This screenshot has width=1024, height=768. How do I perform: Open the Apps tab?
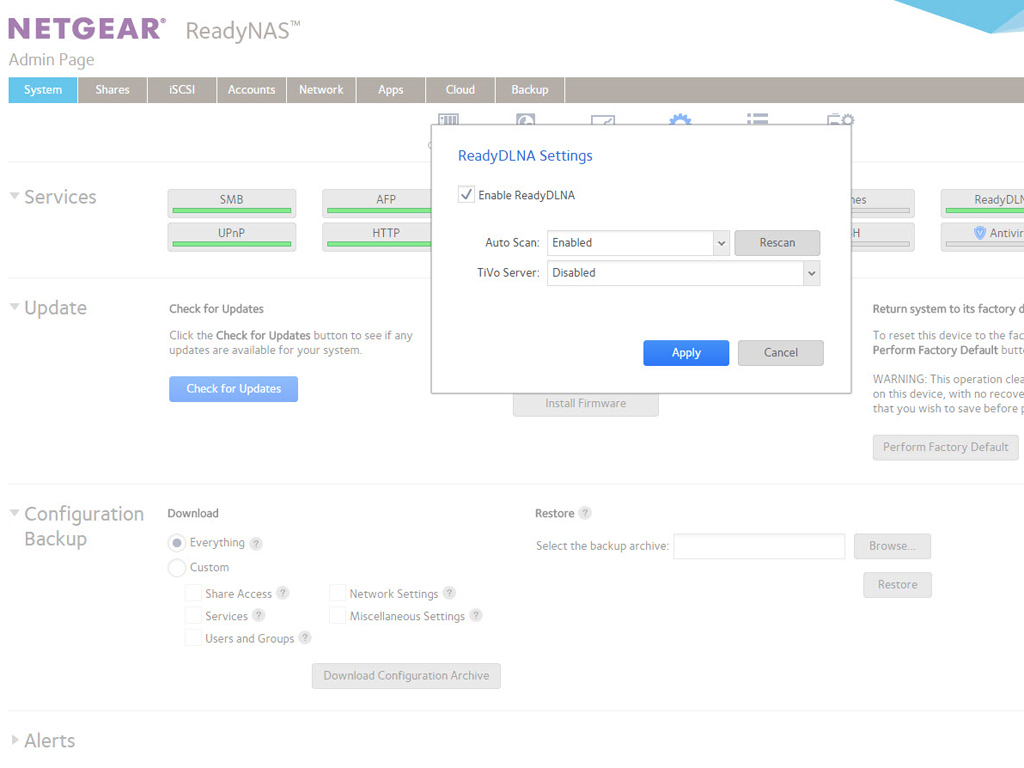pyautogui.click(x=391, y=90)
